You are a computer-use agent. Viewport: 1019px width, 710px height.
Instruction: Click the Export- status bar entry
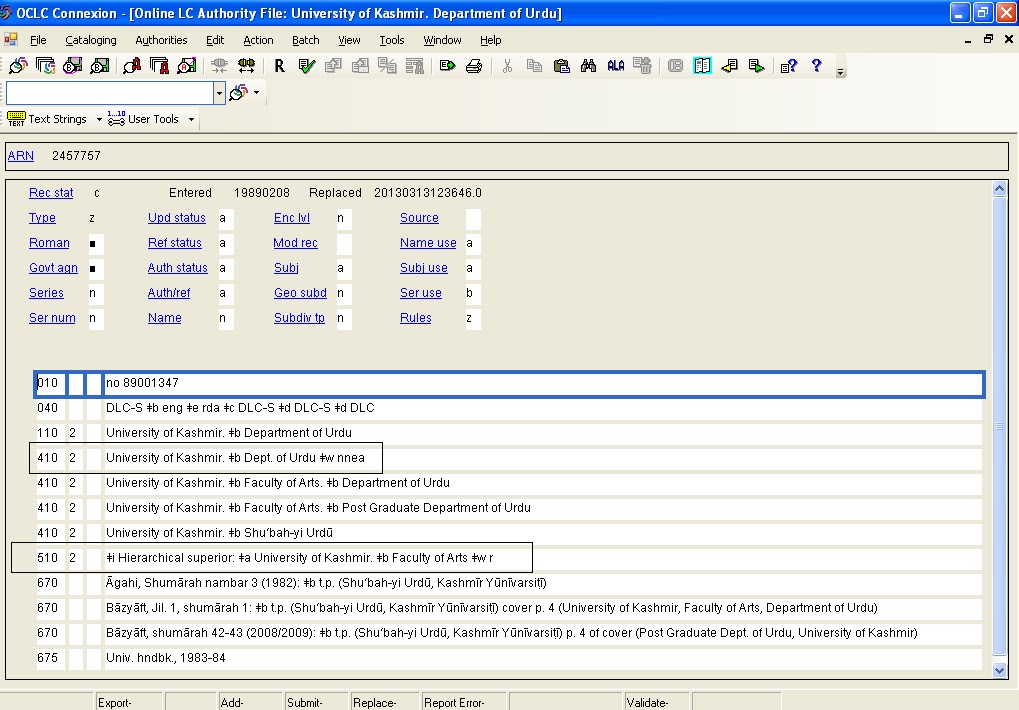pos(129,702)
